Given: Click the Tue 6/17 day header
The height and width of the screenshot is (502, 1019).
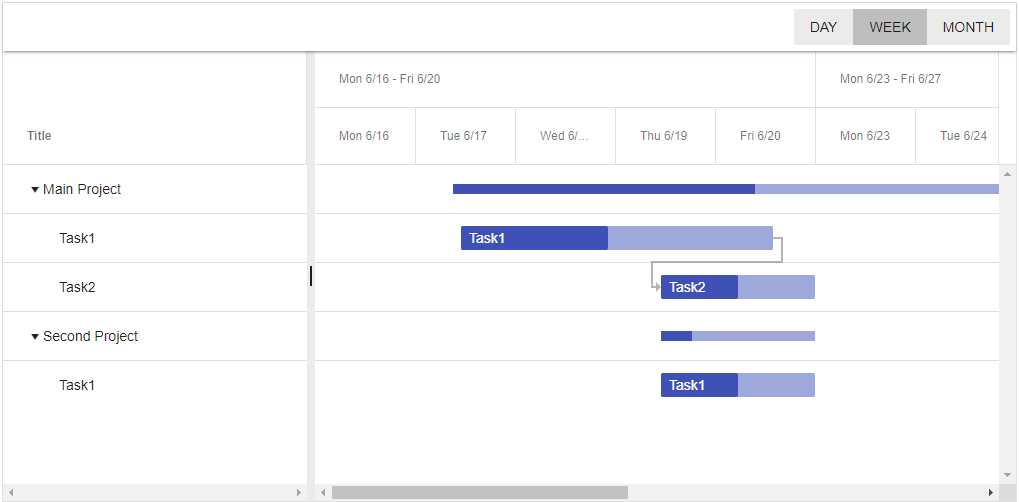Looking at the screenshot, I should tap(465, 136).
